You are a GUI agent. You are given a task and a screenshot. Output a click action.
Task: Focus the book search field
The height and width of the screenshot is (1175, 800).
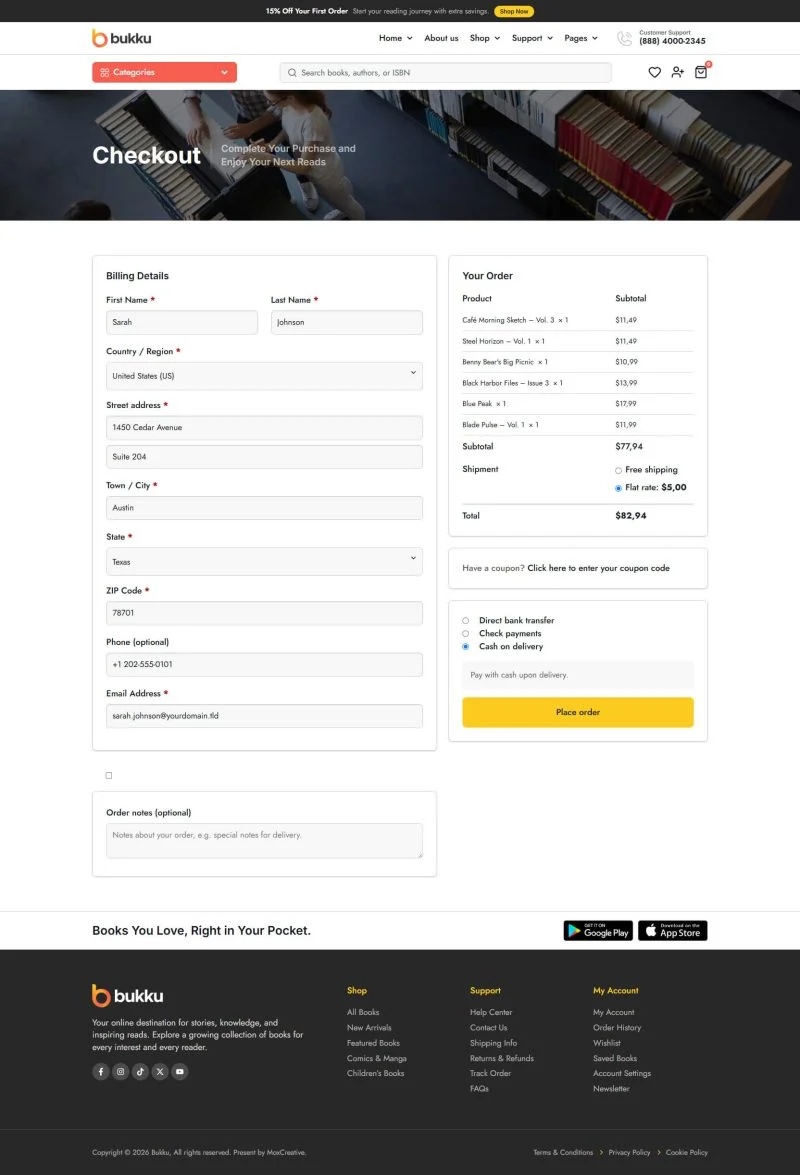pyautogui.click(x=446, y=73)
